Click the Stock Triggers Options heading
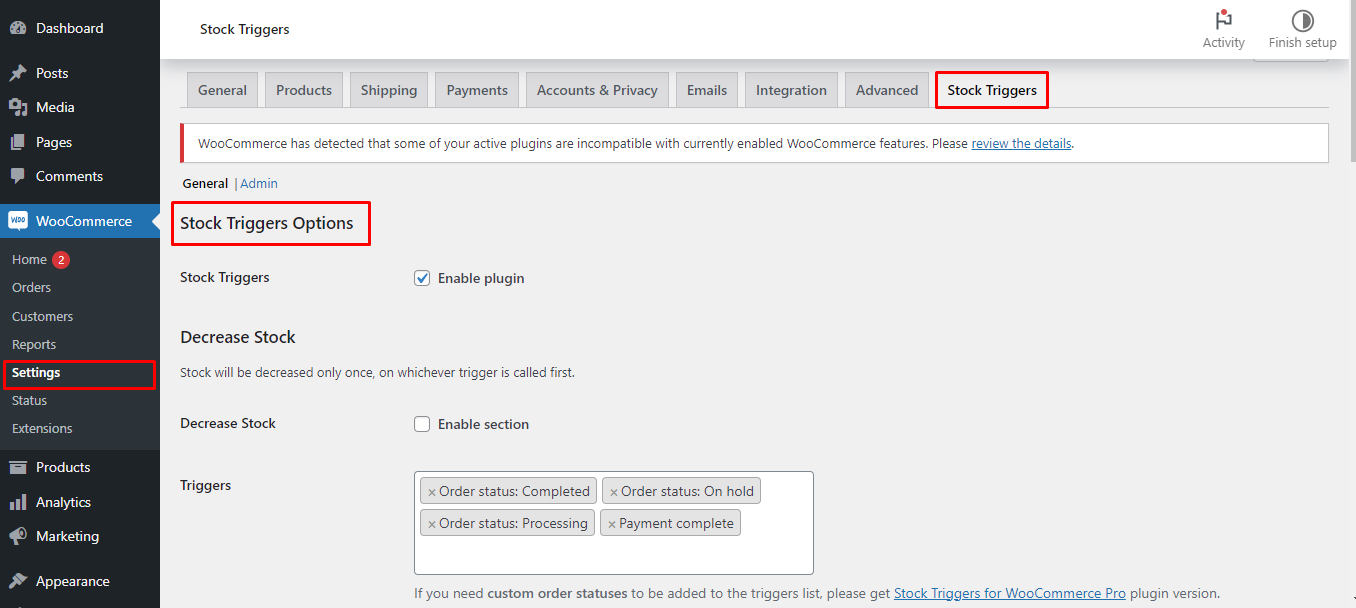 pos(267,223)
